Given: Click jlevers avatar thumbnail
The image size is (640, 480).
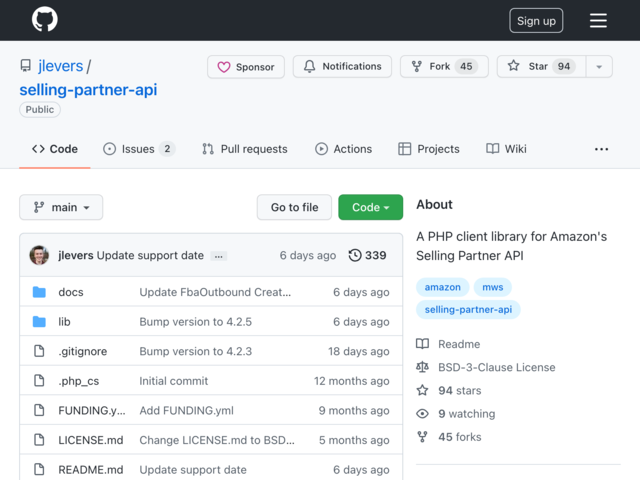Looking at the screenshot, I should click(x=39, y=256).
